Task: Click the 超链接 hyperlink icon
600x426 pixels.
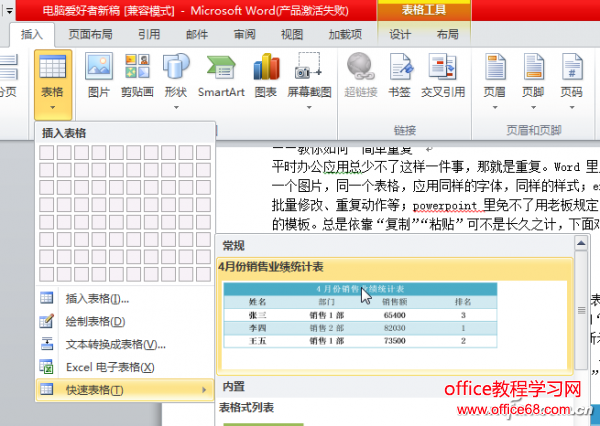Action: coord(360,76)
